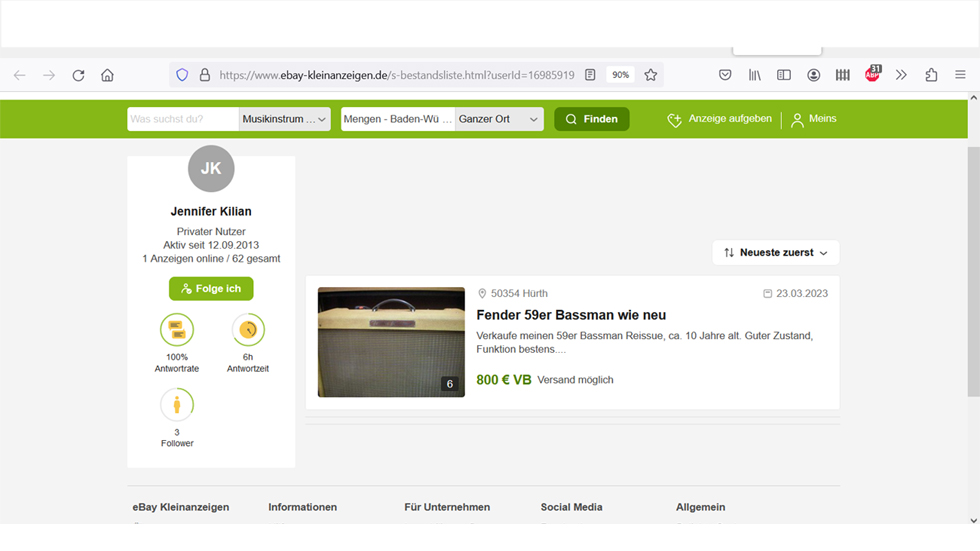Viewport: 980px width, 551px height.
Task: Open the 'Fender 59er Bassman wie neu' listing title
Action: pos(571,315)
